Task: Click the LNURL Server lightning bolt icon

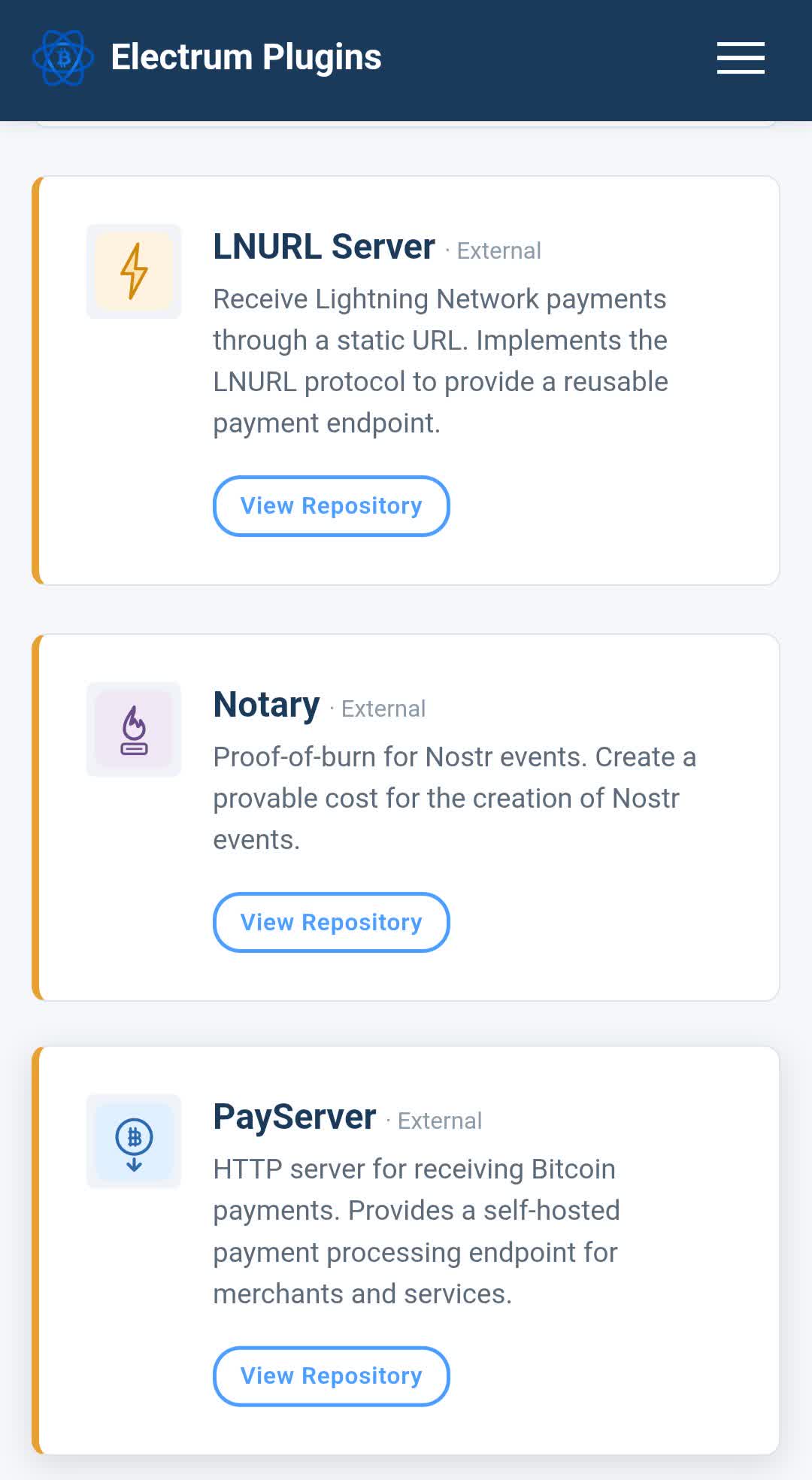Action: (134, 271)
